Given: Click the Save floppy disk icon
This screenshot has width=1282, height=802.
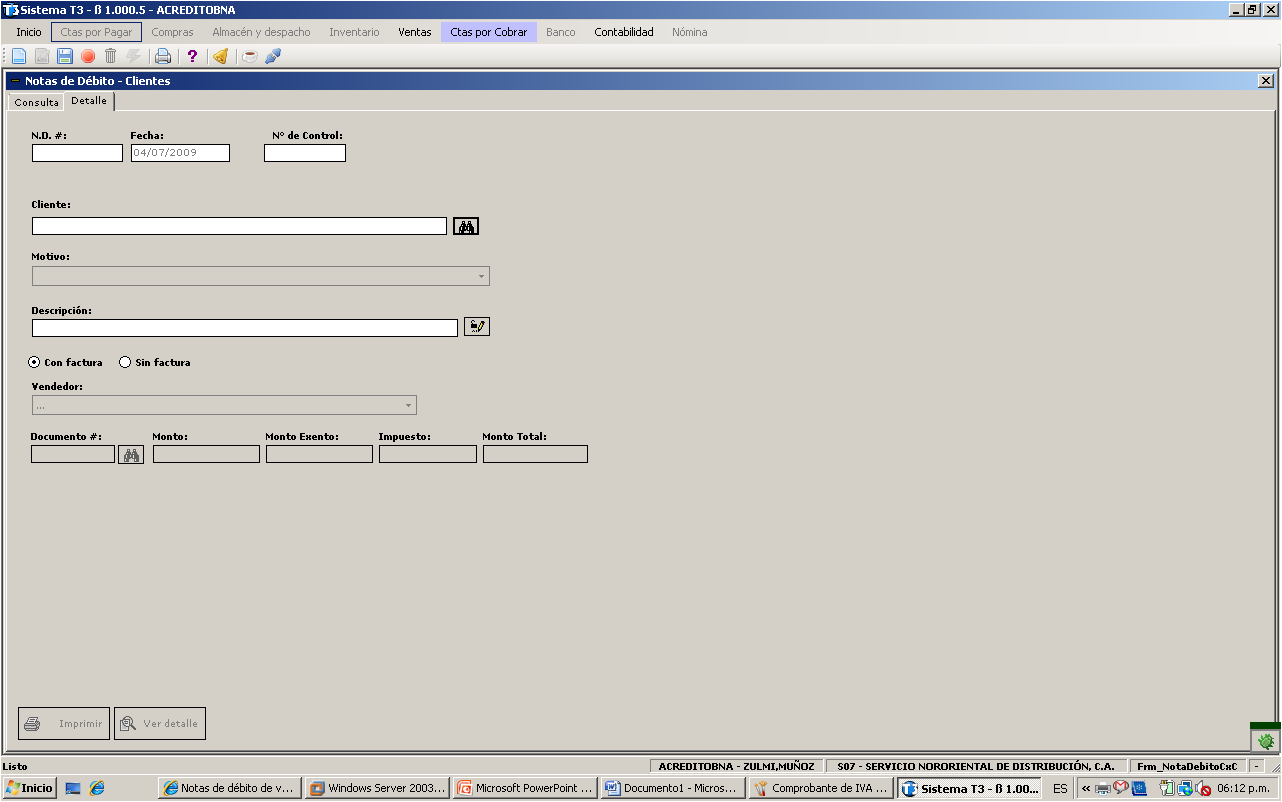Looking at the screenshot, I should 65,56.
